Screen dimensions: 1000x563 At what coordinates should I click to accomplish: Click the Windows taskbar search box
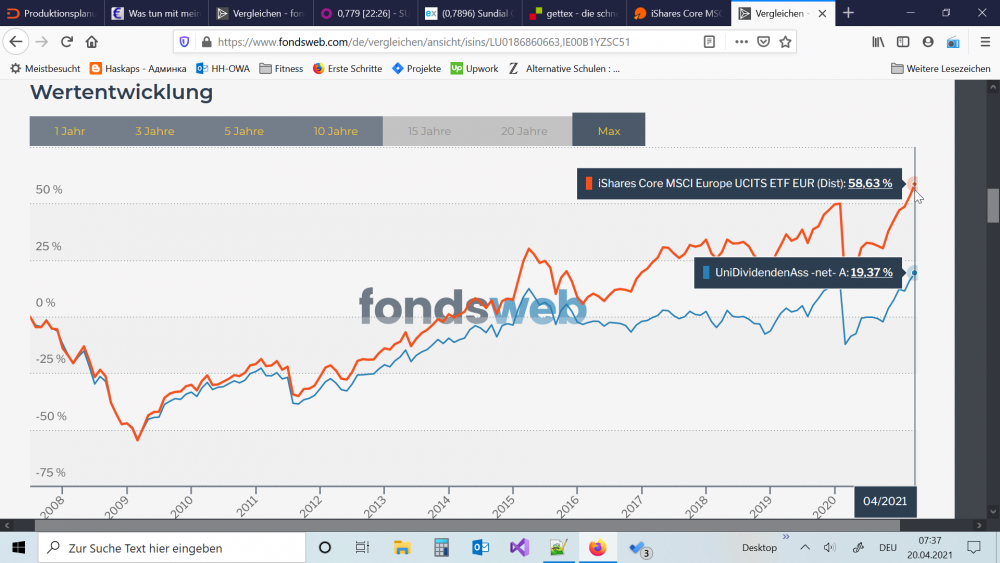pyautogui.click(x=172, y=548)
